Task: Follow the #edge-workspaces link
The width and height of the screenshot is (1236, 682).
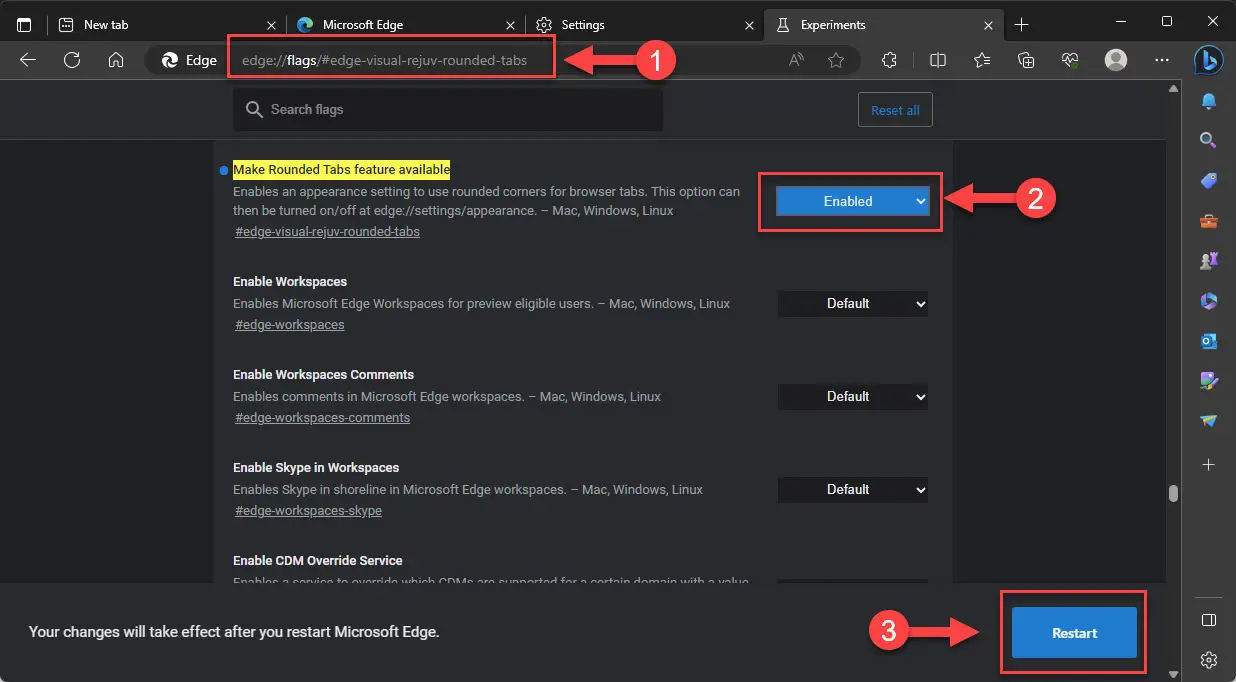Action: coord(290,324)
